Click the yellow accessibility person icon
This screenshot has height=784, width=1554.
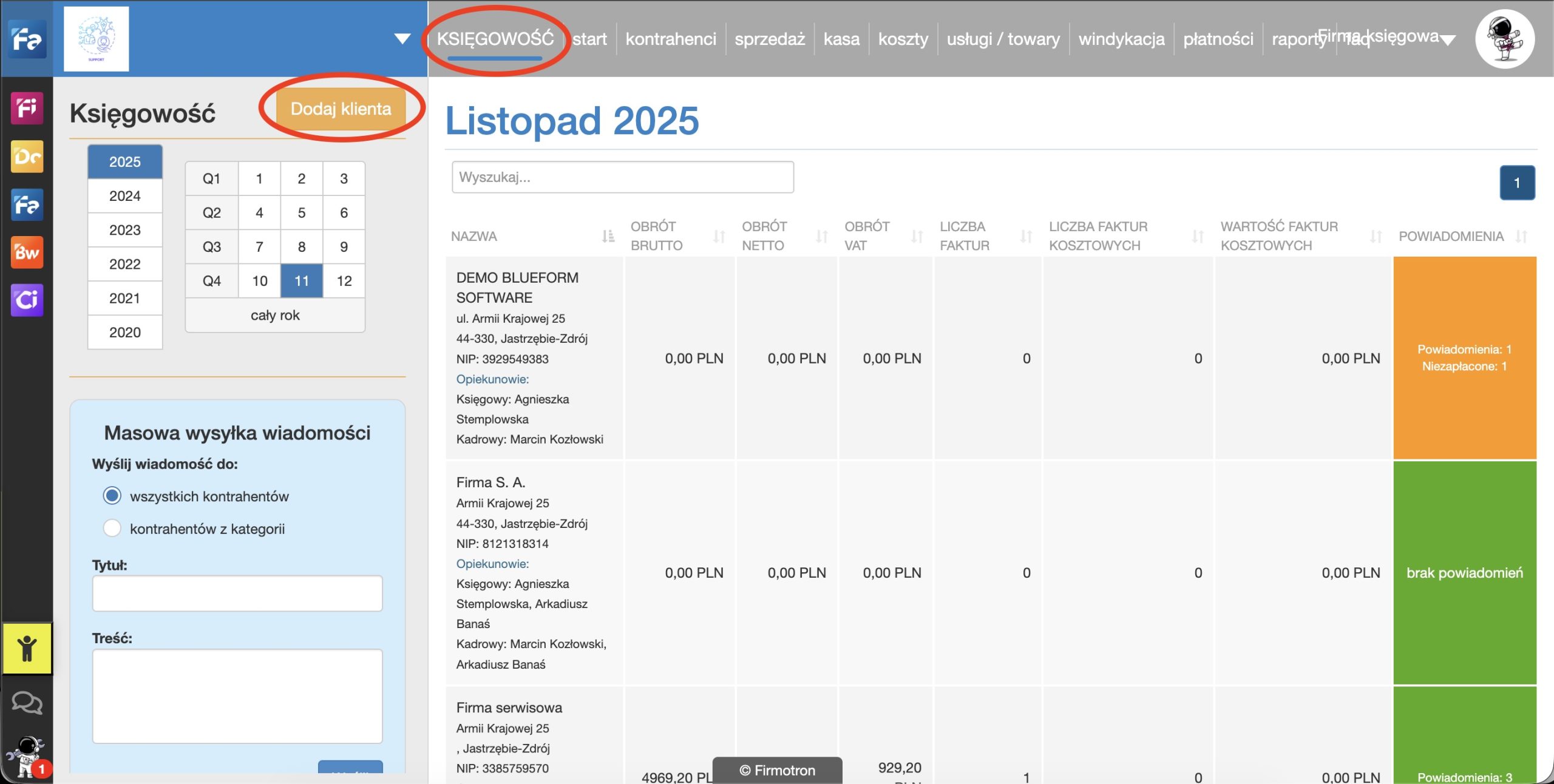click(27, 649)
